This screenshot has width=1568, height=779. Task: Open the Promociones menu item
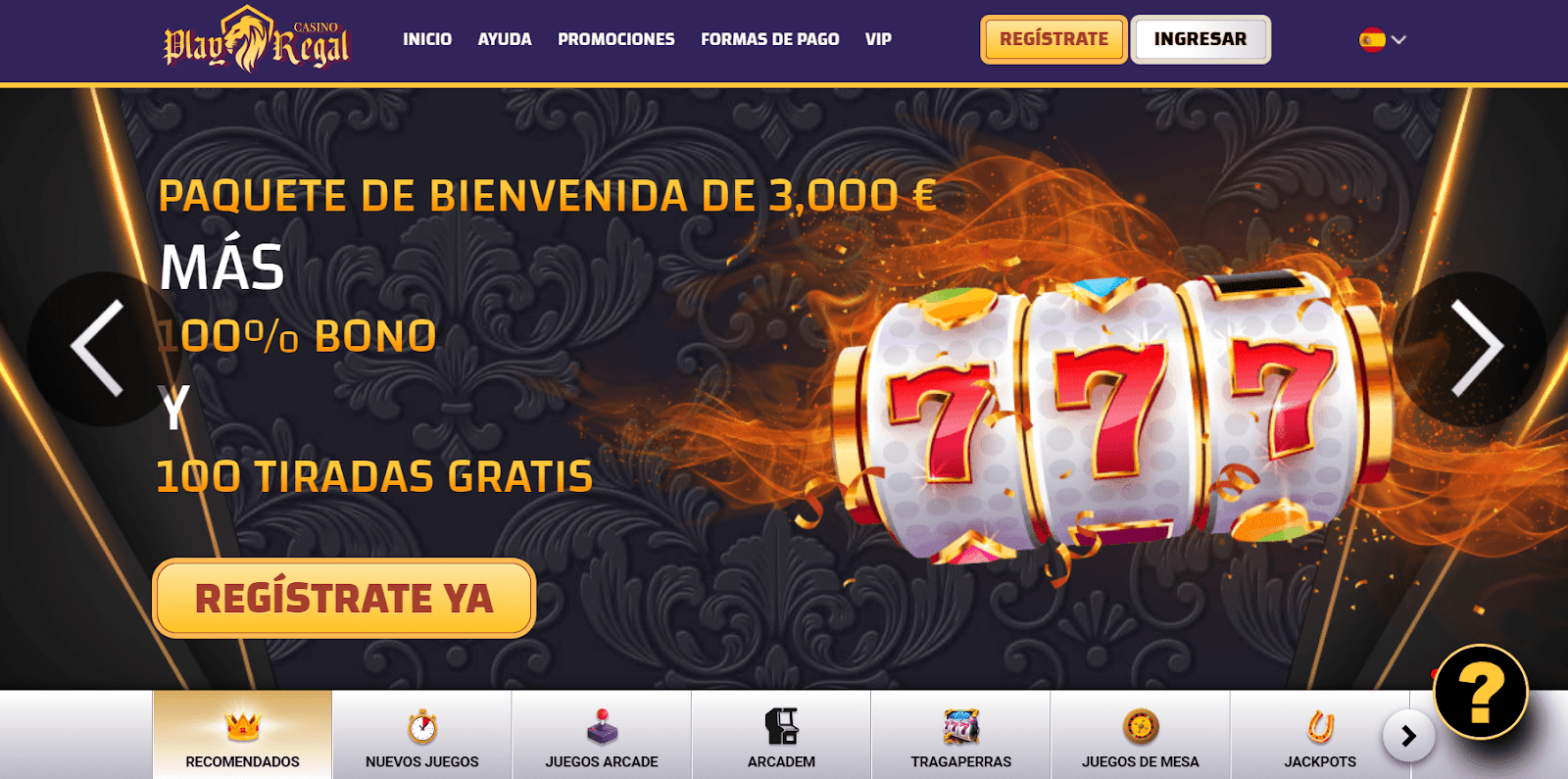coord(616,39)
